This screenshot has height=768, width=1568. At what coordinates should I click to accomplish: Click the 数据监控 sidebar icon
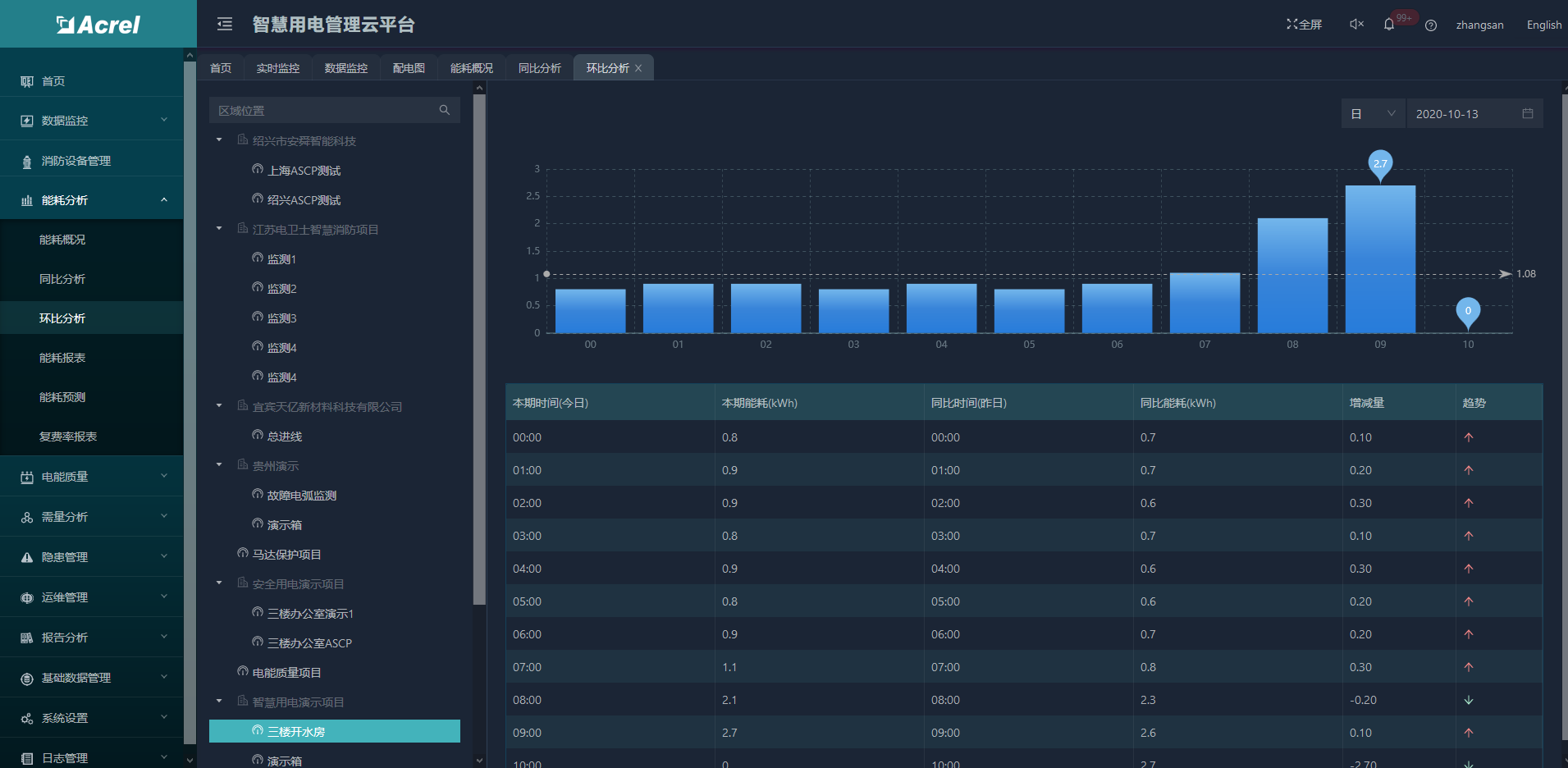coord(27,121)
